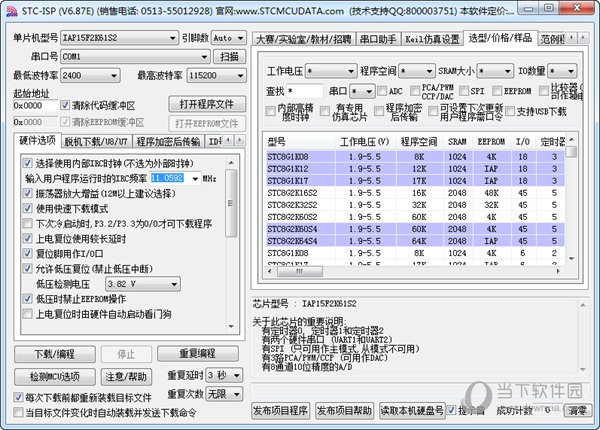Enable 下次冷启动时 P3.2/P3.3 checkbox

click(27, 223)
